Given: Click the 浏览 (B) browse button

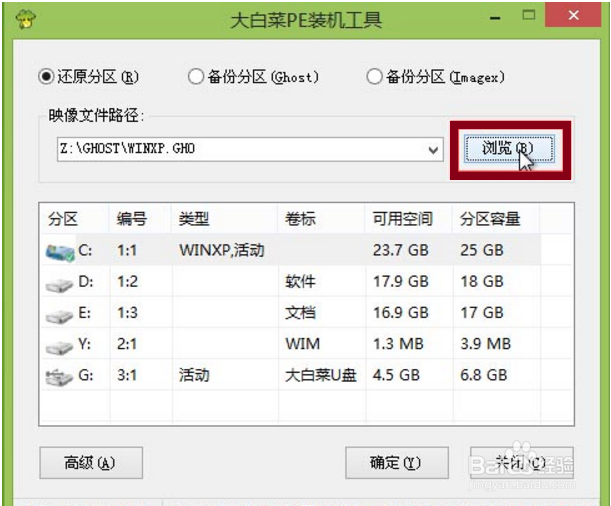Looking at the screenshot, I should pos(509,148).
